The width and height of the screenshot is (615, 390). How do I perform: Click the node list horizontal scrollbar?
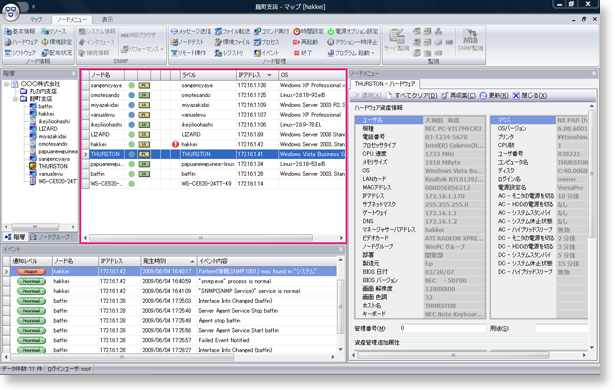[x=213, y=238]
